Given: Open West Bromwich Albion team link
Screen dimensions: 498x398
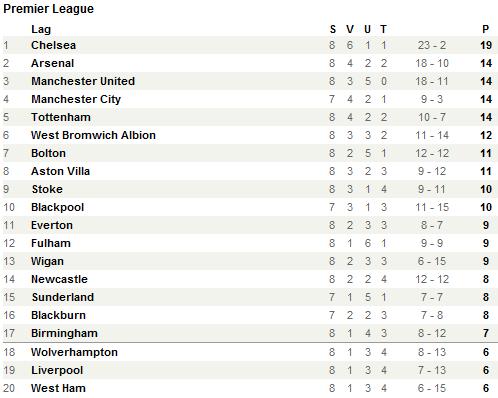Looking at the screenshot, I should [x=93, y=135].
